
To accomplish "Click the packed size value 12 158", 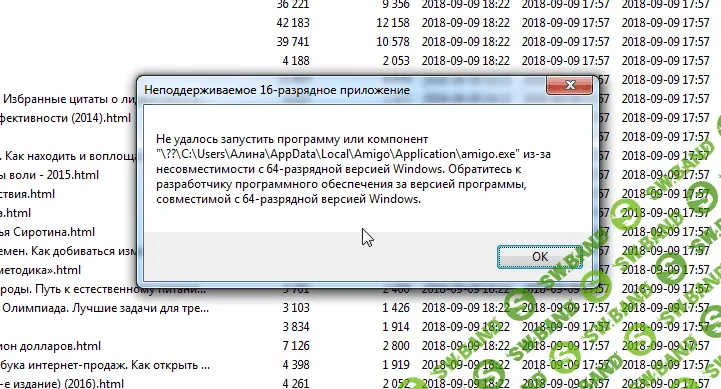I will tap(393, 23).
